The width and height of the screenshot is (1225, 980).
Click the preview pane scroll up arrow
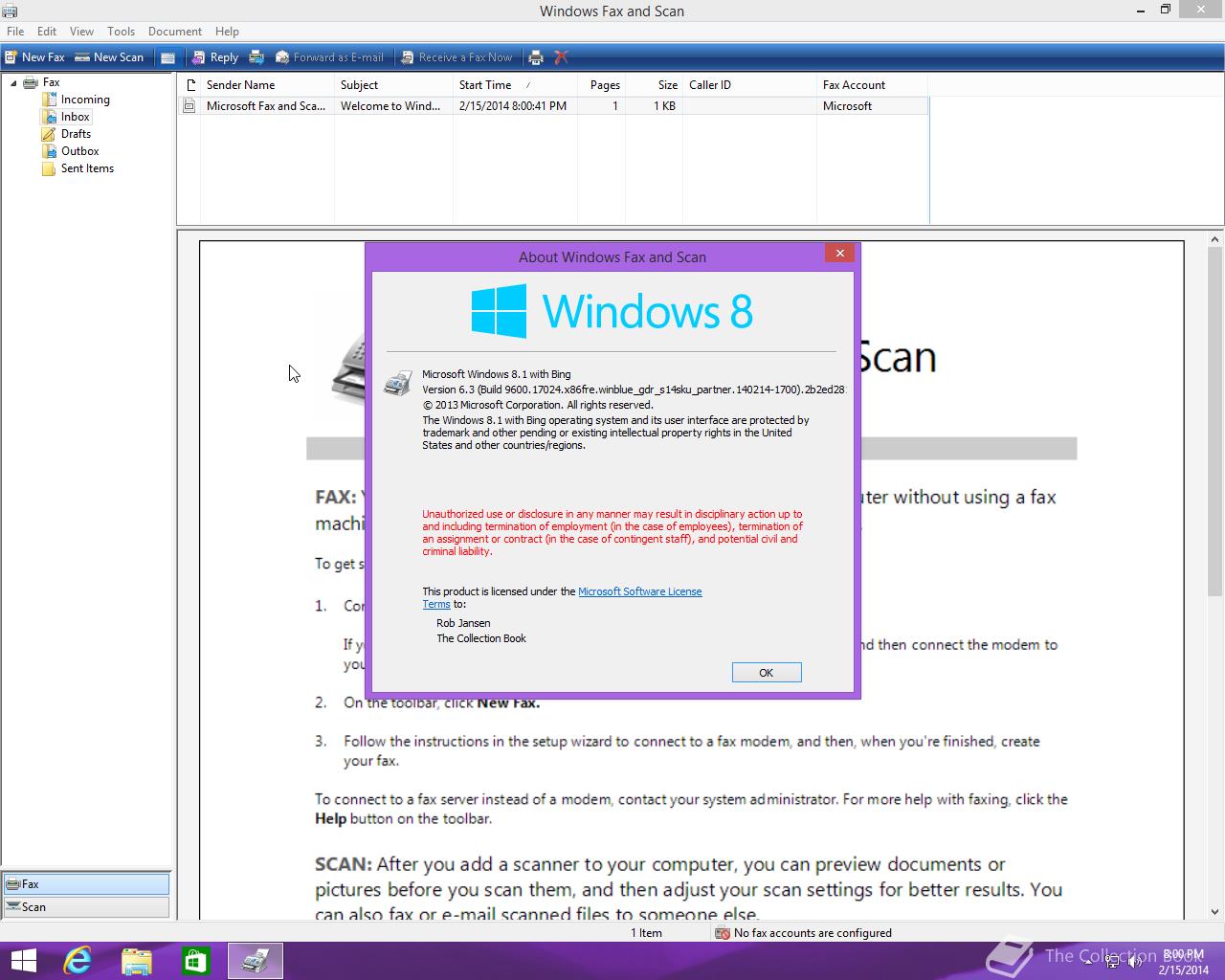pyautogui.click(x=1215, y=240)
